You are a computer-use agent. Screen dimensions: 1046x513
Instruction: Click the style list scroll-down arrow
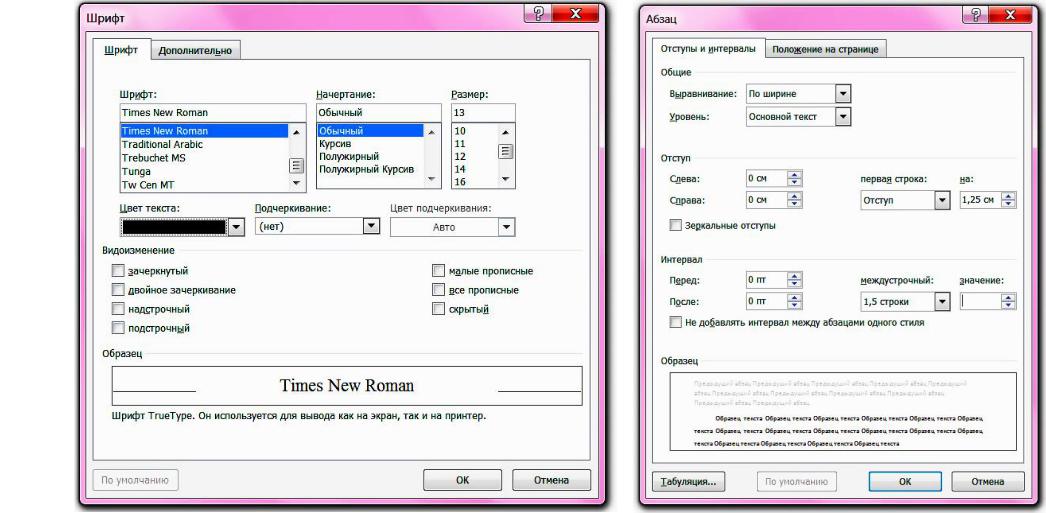[431, 179]
